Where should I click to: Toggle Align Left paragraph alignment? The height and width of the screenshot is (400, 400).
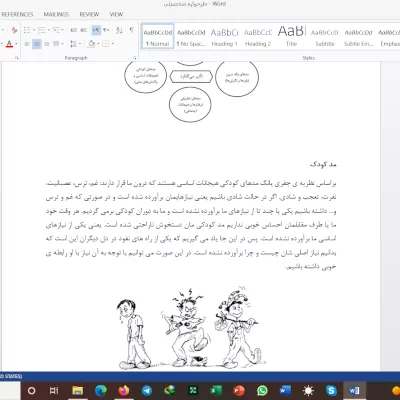[x=27, y=44]
